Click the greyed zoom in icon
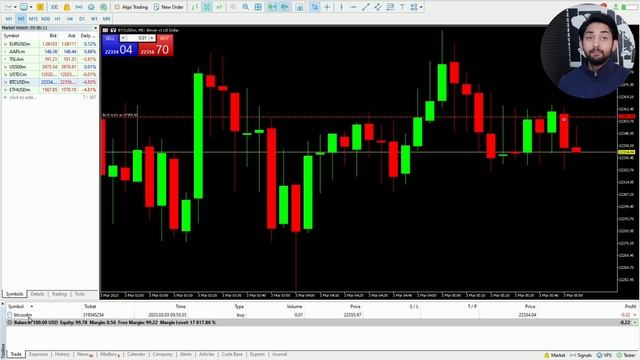This screenshot has width=640, height=360. (x=233, y=7)
